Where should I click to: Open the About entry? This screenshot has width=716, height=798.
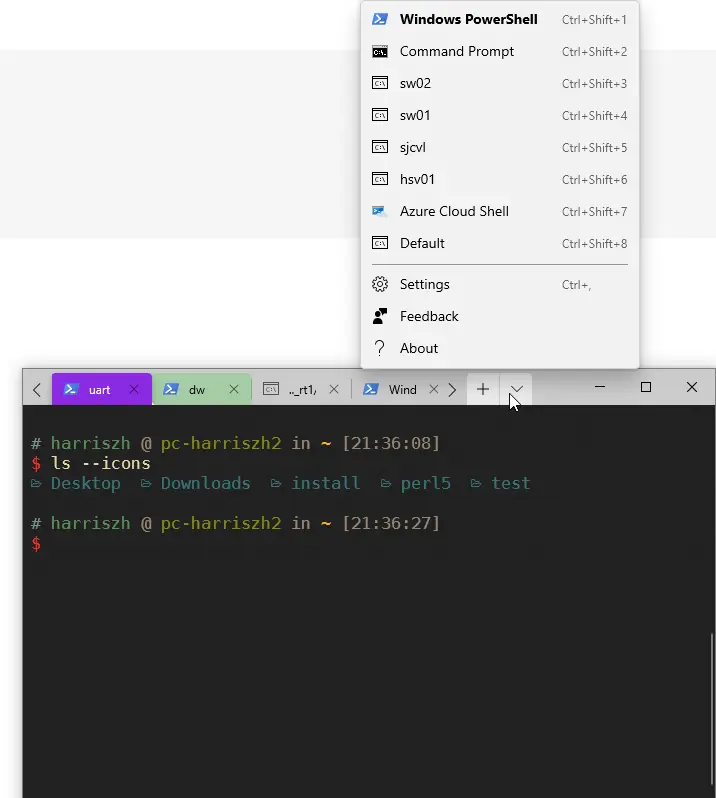pyautogui.click(x=500, y=349)
